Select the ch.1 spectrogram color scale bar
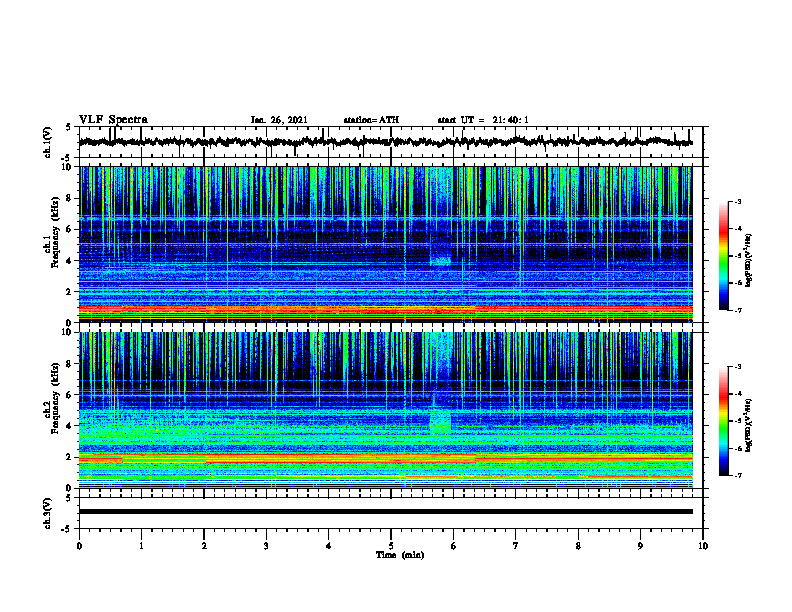The width and height of the screenshot is (792, 612). [723, 256]
